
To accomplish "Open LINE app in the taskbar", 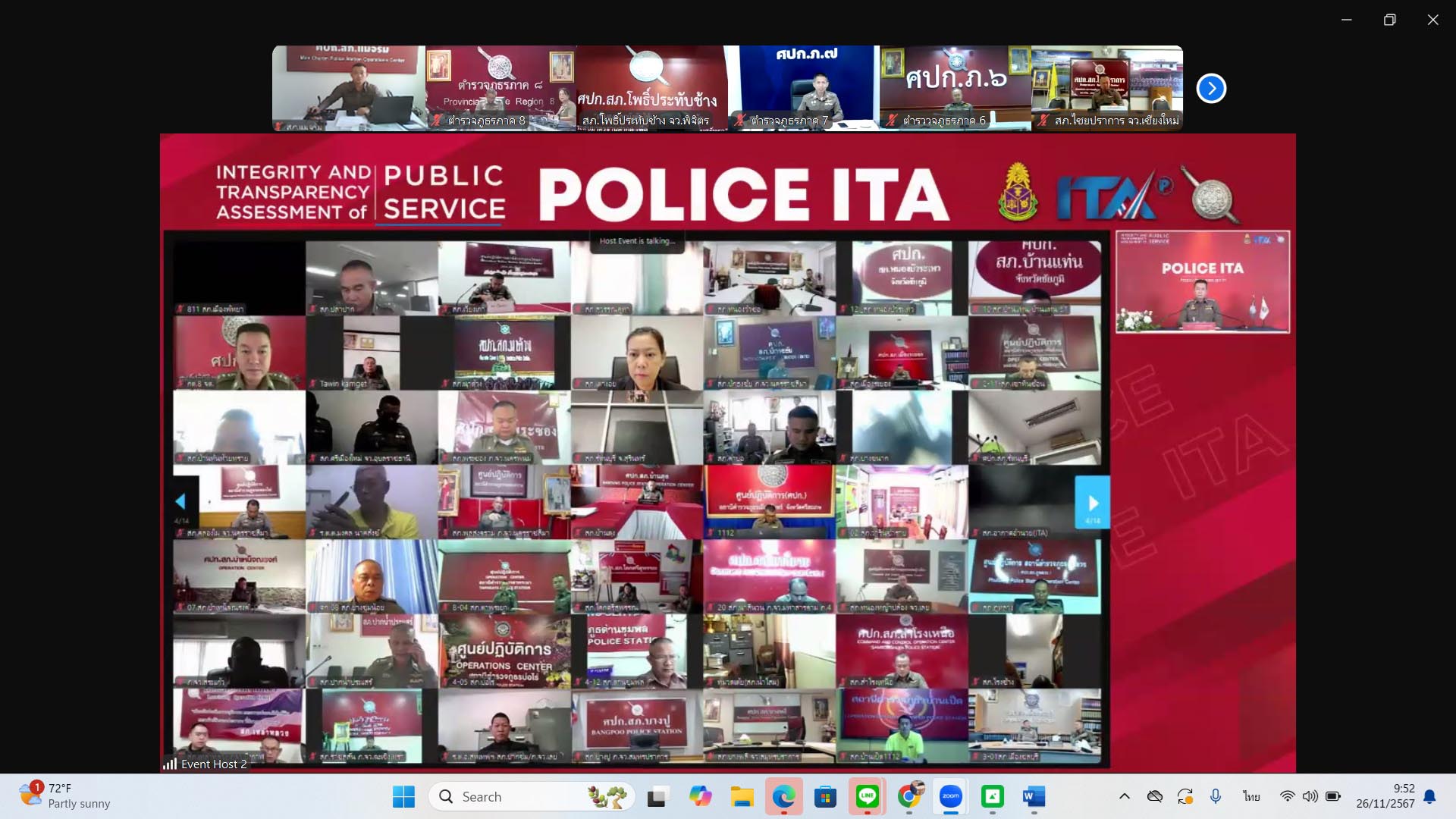I will (x=867, y=796).
